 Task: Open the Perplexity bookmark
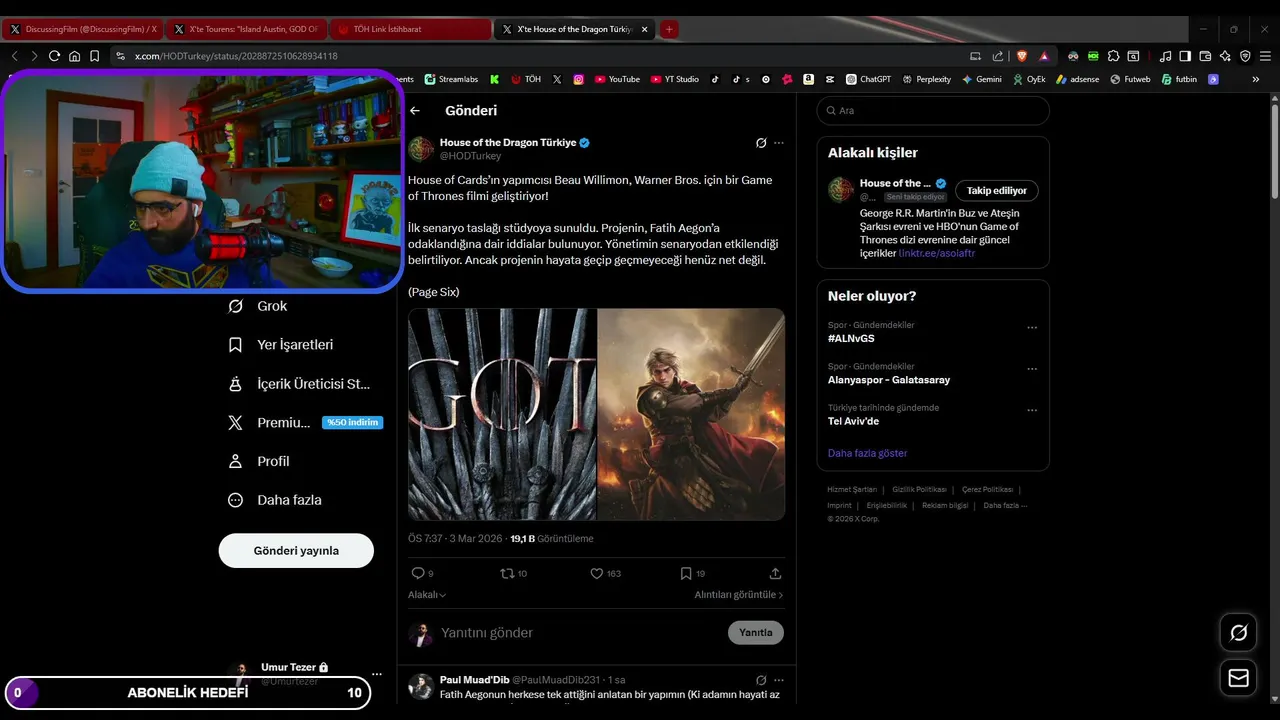[926, 79]
